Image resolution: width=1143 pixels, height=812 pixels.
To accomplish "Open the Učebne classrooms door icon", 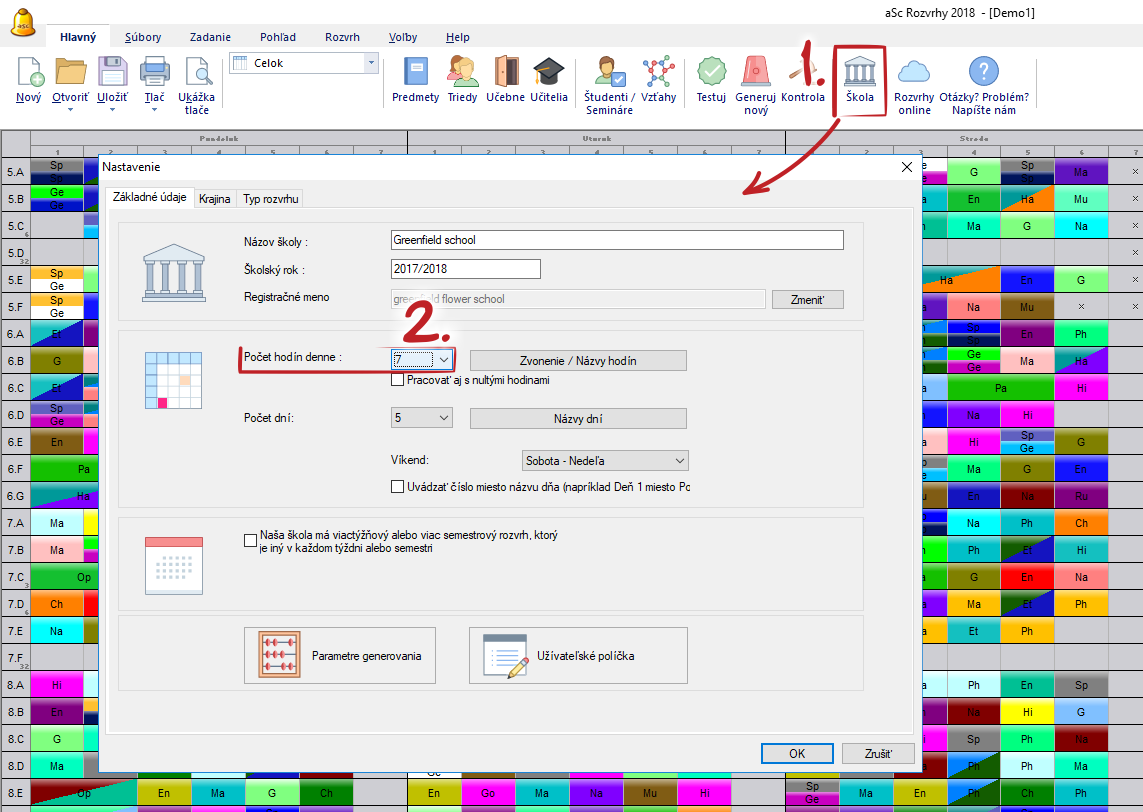I will [506, 73].
